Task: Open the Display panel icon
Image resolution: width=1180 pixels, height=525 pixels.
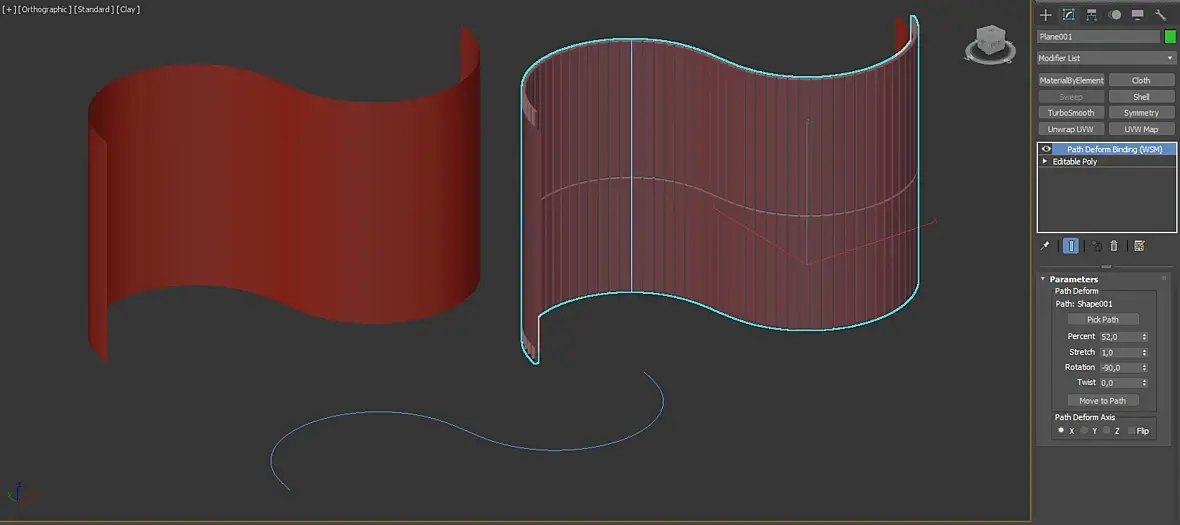Action: 1137,15
